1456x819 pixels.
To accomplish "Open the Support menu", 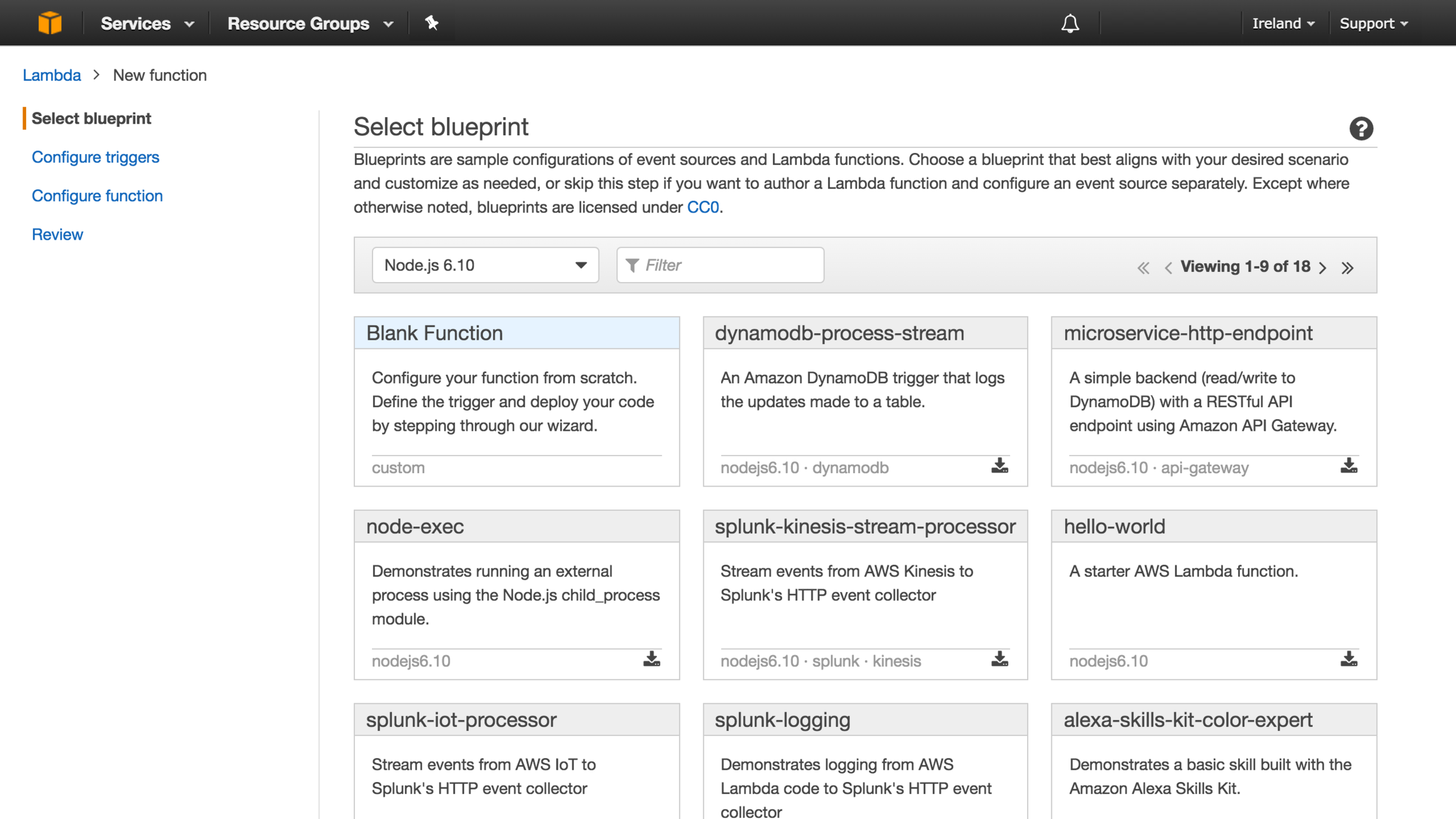I will click(1373, 24).
